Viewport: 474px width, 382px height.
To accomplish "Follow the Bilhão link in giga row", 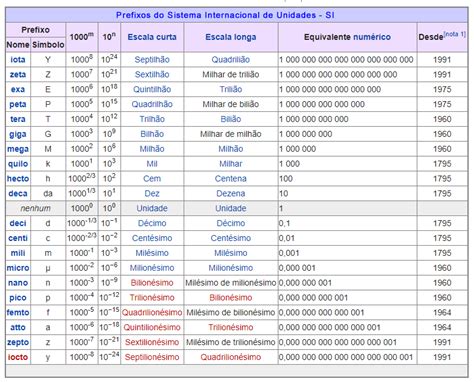I will click(x=152, y=134).
